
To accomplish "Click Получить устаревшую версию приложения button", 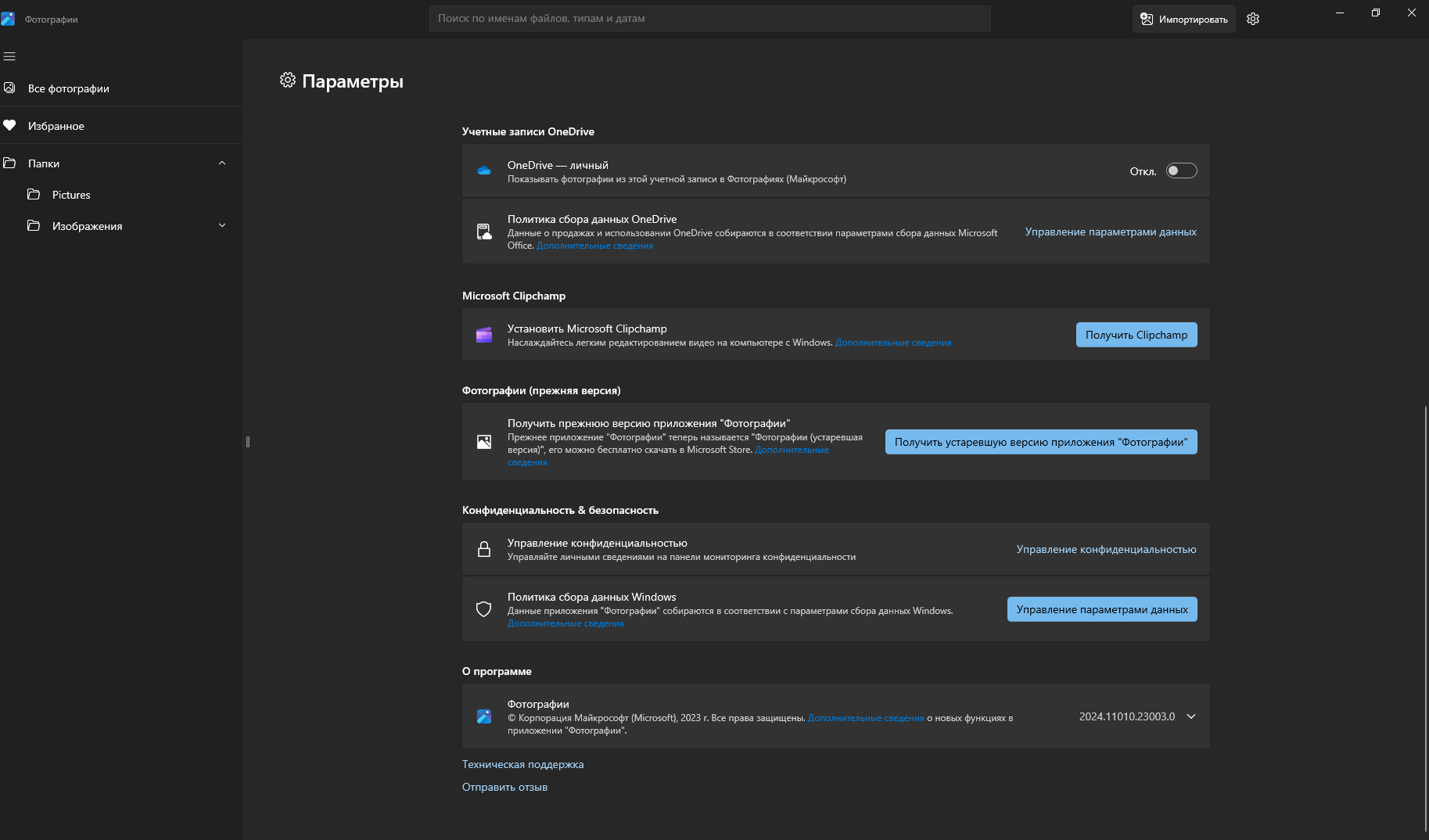I will click(1041, 442).
